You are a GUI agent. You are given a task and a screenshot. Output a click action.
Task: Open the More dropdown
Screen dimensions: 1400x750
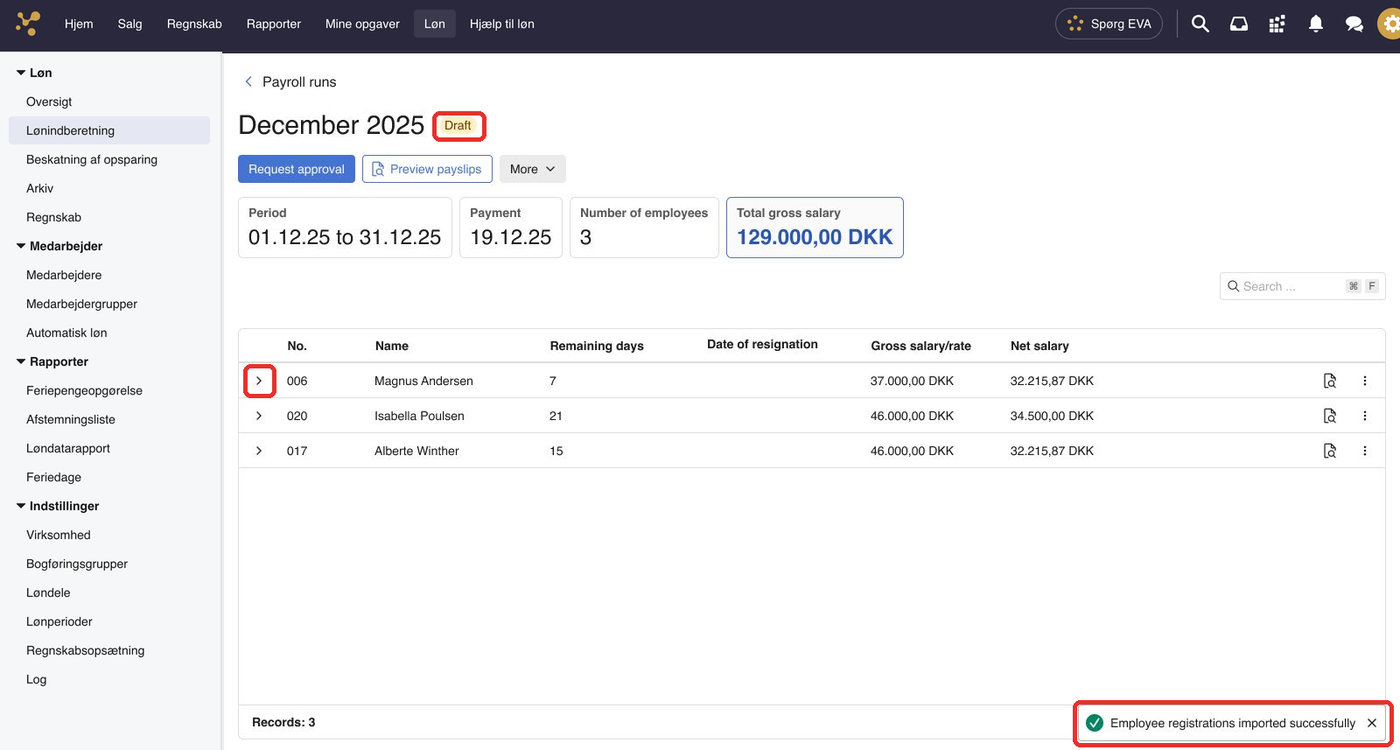(532, 169)
